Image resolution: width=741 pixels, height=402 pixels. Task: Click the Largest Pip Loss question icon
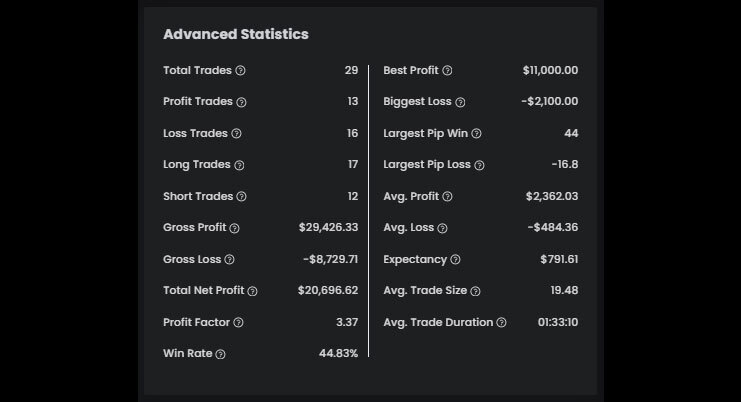click(479, 165)
